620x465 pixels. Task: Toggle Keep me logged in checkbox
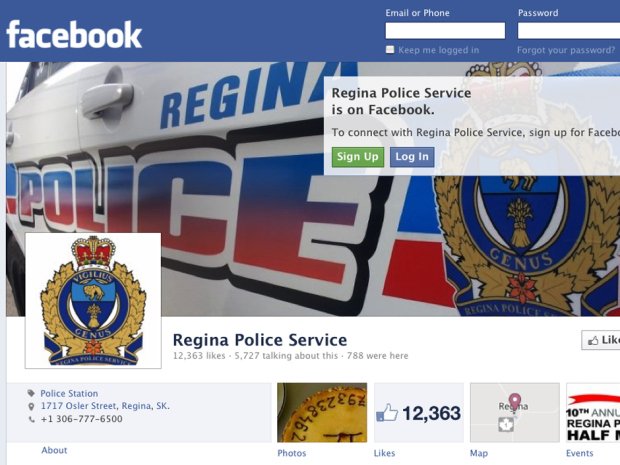click(x=390, y=50)
